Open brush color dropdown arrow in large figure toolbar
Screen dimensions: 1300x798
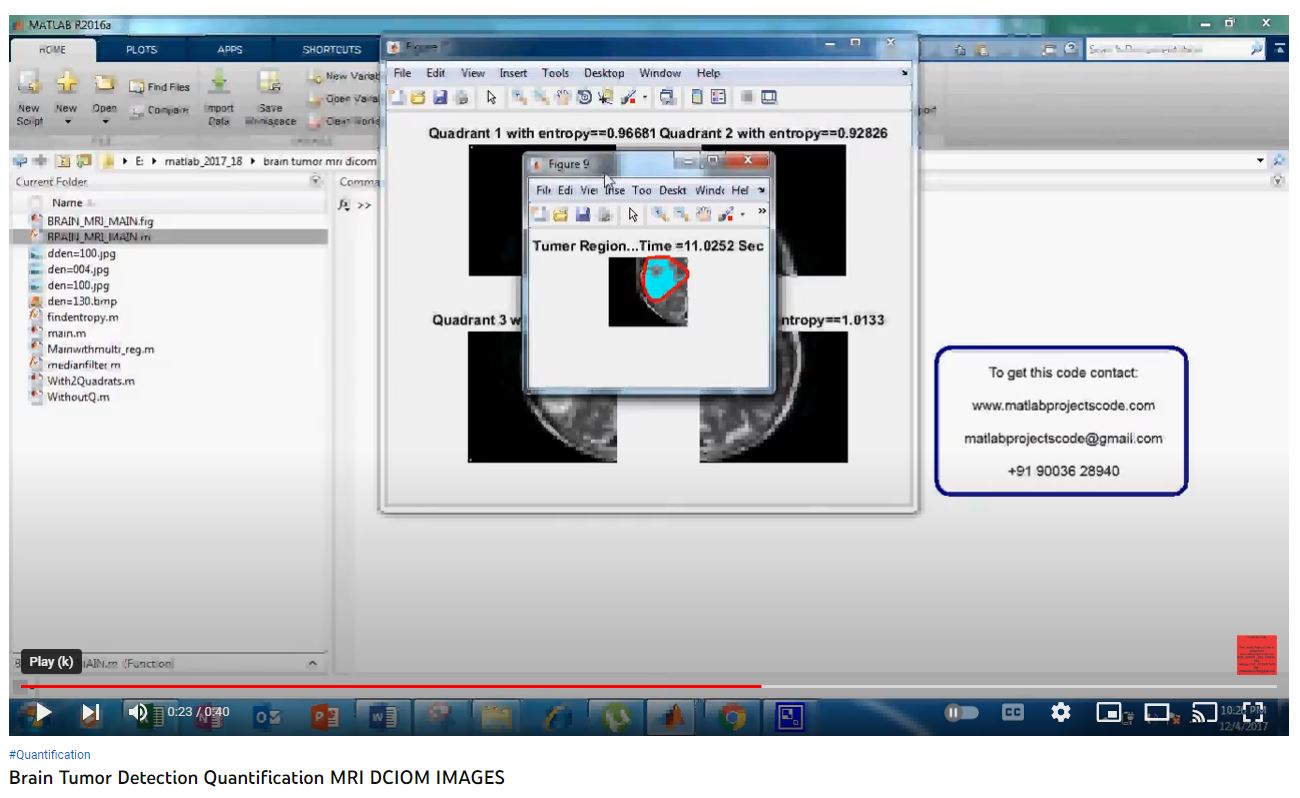(645, 98)
